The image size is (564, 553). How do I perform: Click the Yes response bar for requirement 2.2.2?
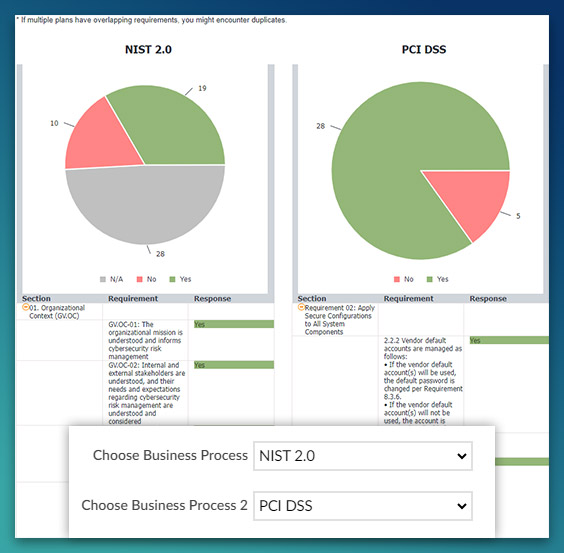pos(509,340)
